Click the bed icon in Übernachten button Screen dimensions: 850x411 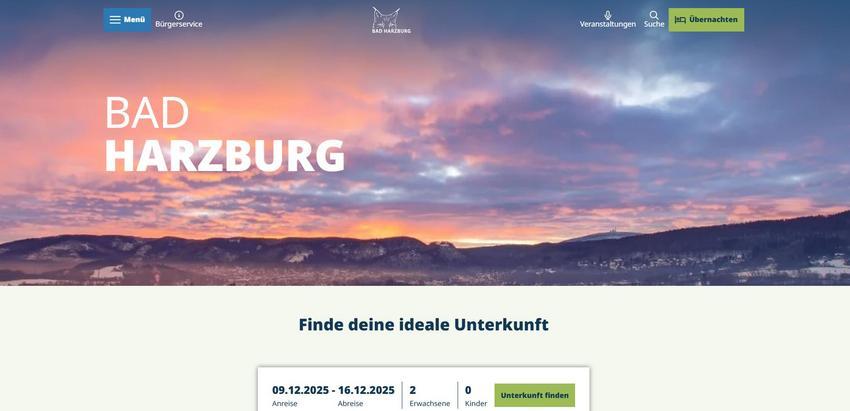coord(680,20)
